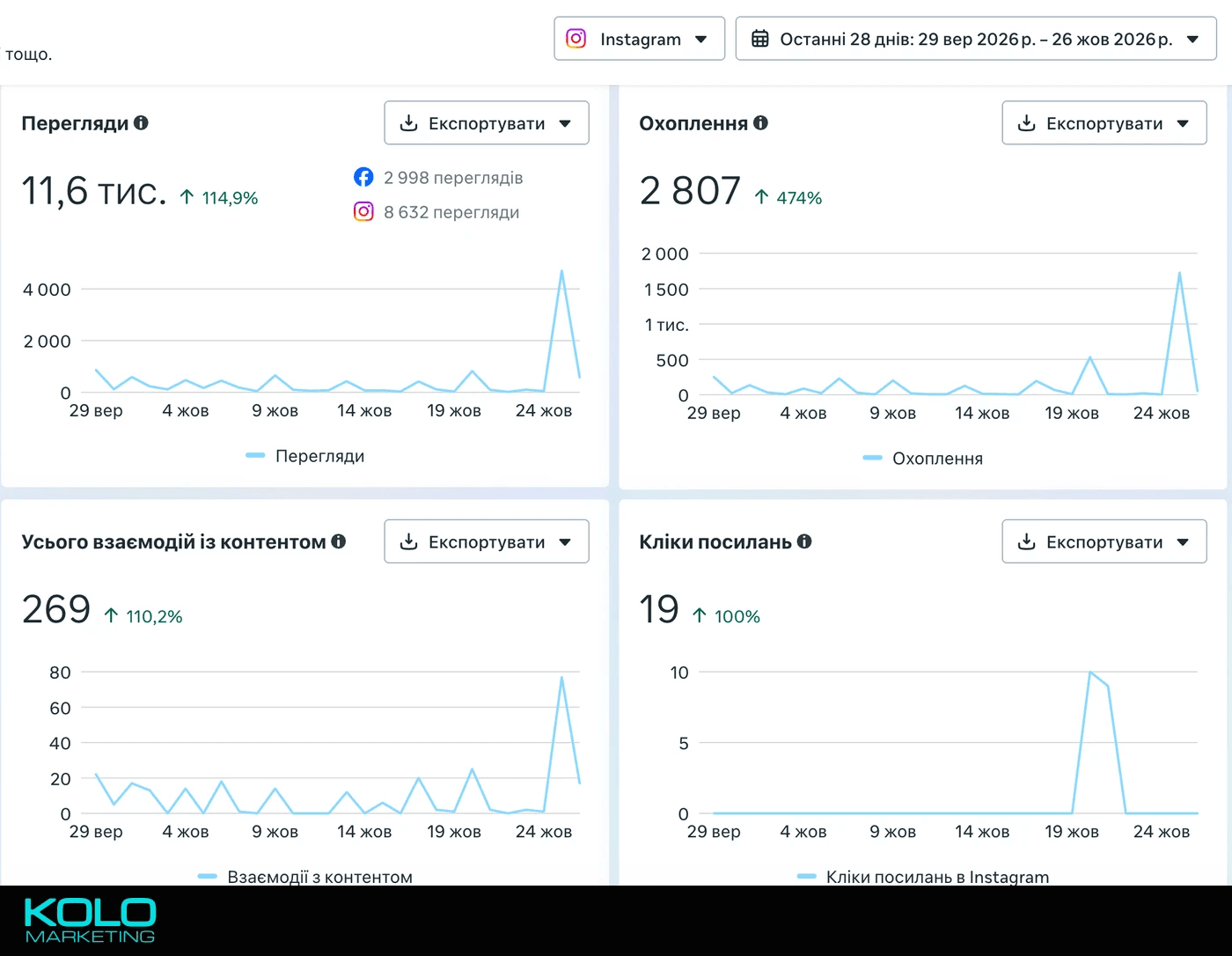Image resolution: width=1232 pixels, height=956 pixels.
Task: Click the 8 632 перегляди Instagram figure
Action: [451, 212]
